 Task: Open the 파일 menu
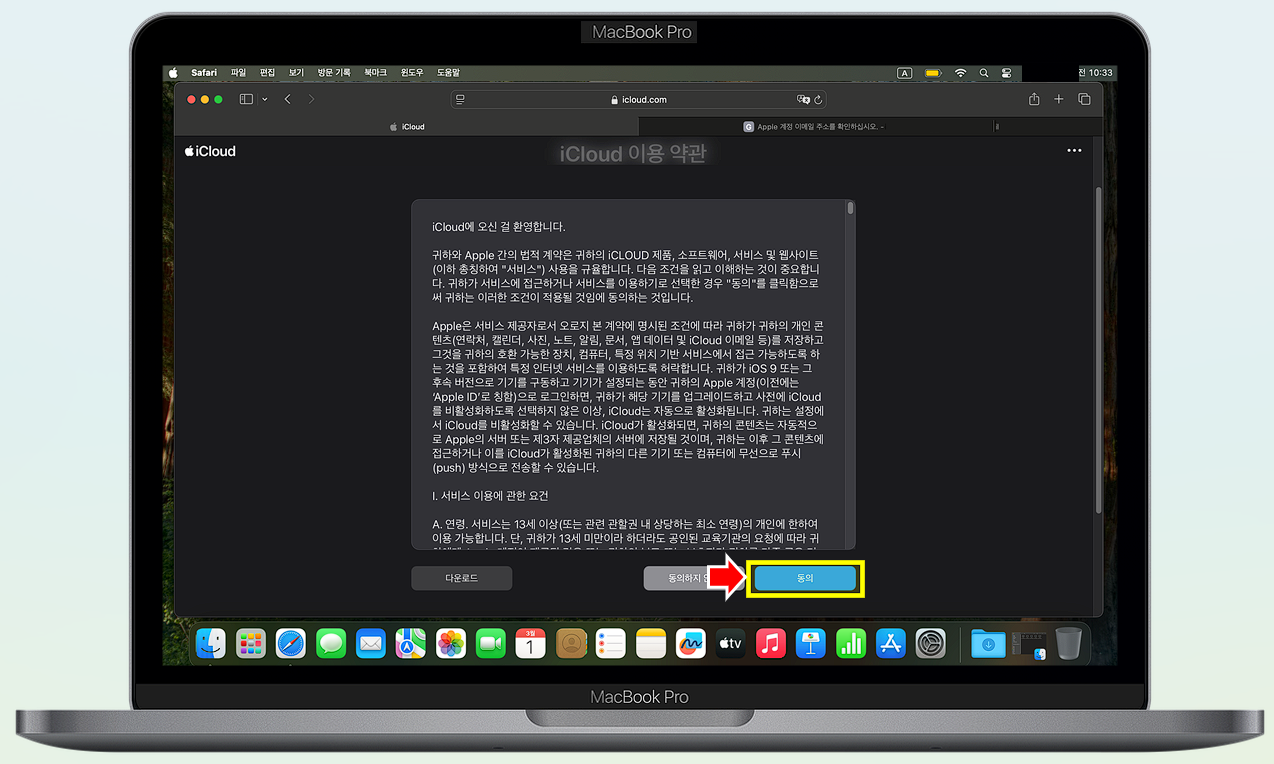coord(238,73)
